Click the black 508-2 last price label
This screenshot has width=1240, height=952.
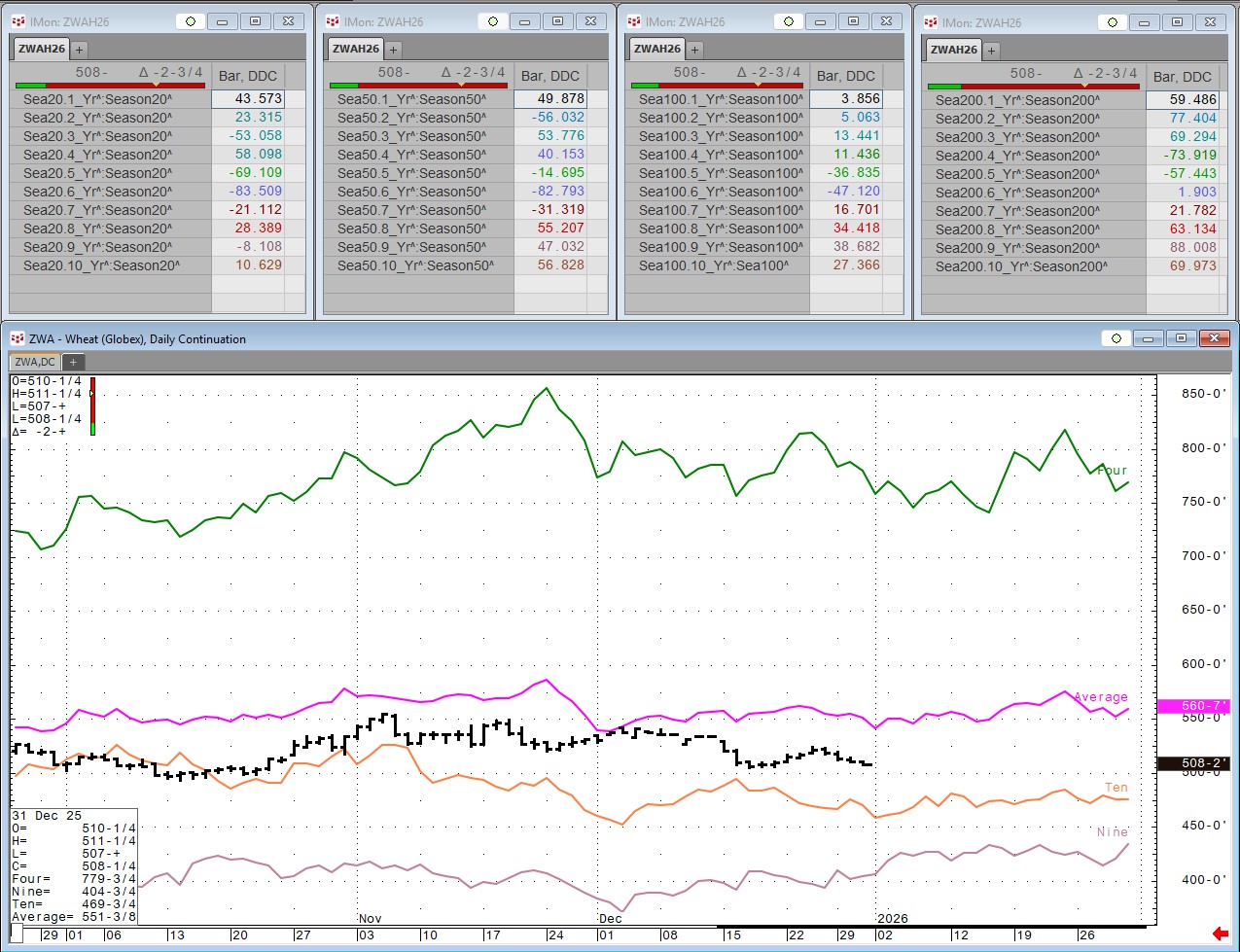1205,764
